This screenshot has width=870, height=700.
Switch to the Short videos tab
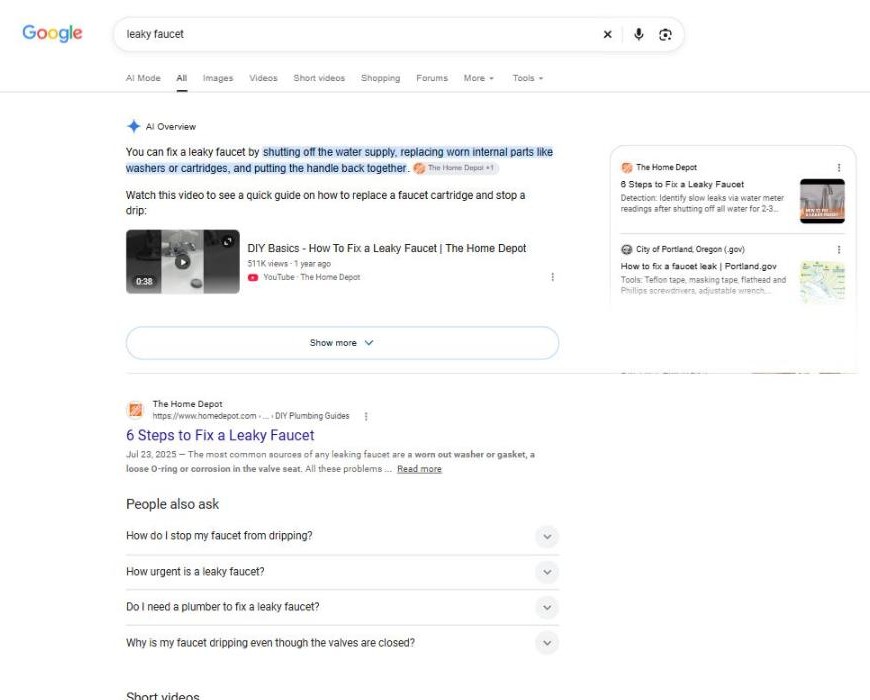point(319,78)
